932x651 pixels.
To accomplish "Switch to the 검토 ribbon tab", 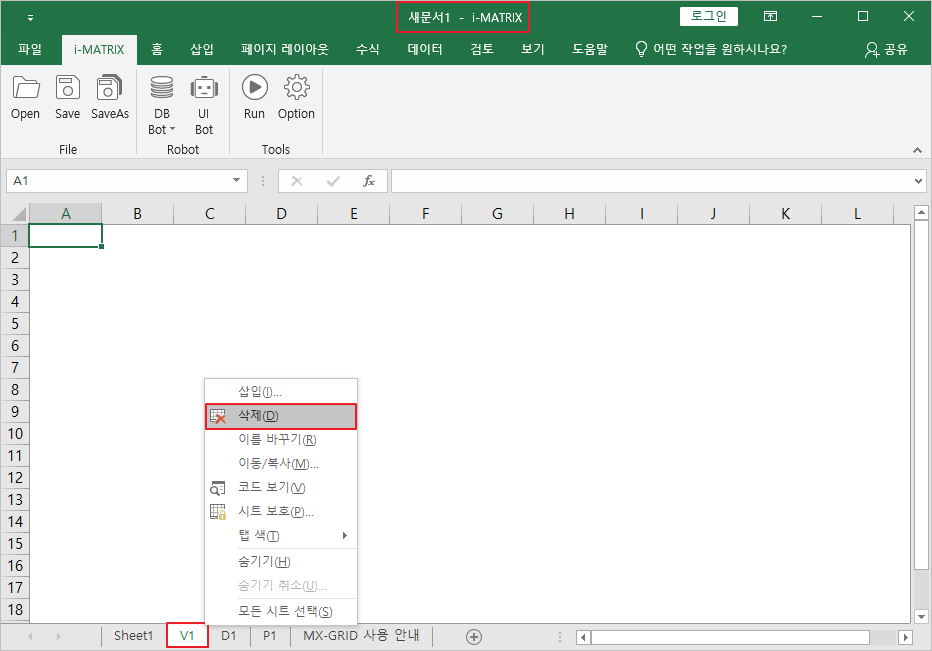I will tap(482, 49).
